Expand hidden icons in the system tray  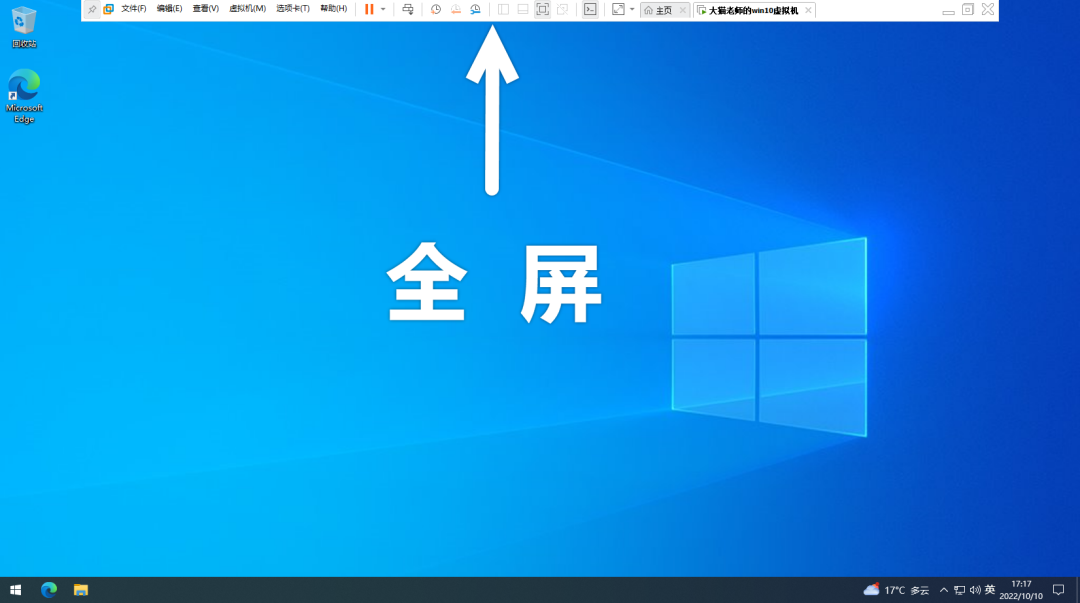[943, 590]
